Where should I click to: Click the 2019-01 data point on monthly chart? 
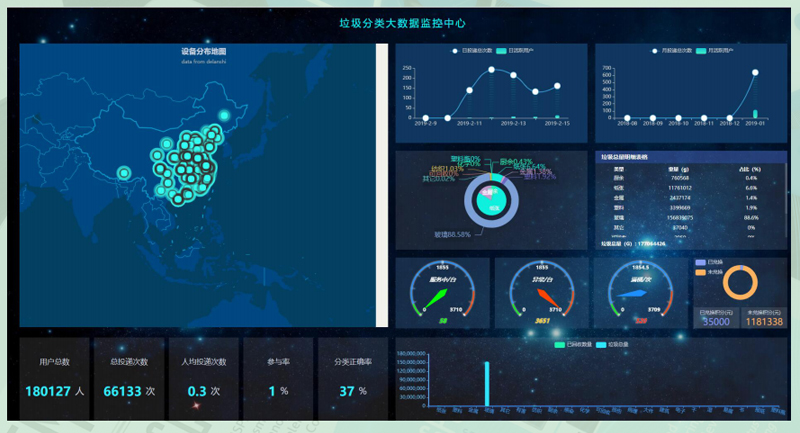point(755,72)
